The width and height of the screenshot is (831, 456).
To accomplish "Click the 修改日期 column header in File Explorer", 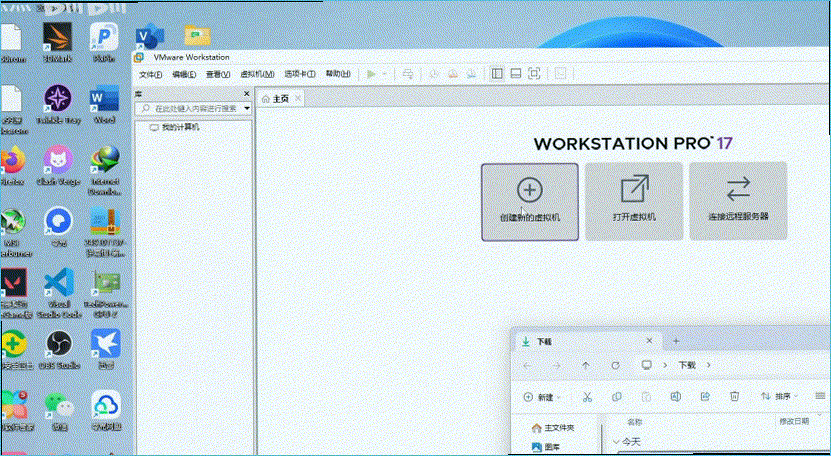I will 794,421.
